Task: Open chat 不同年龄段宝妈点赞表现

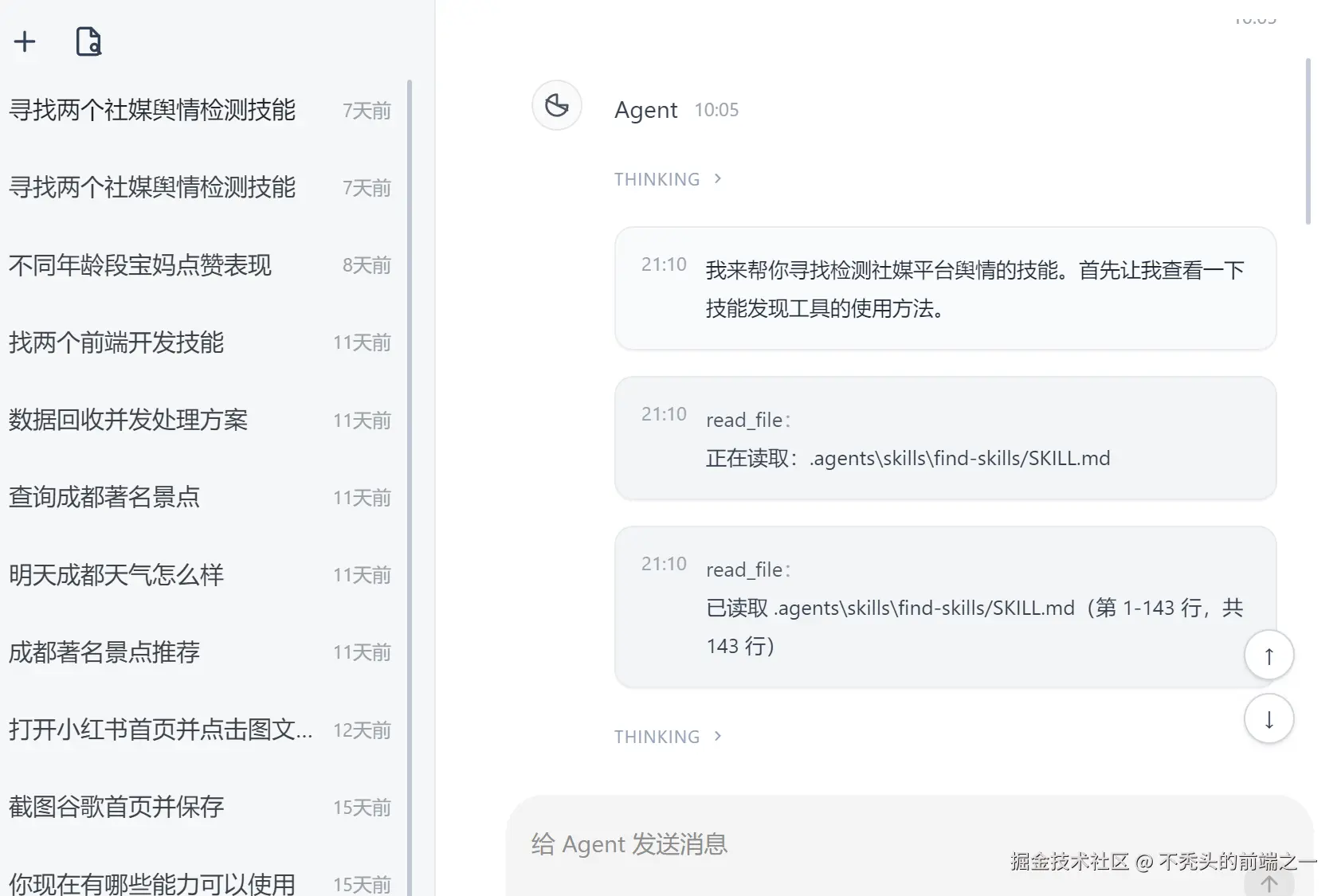Action: click(200, 265)
